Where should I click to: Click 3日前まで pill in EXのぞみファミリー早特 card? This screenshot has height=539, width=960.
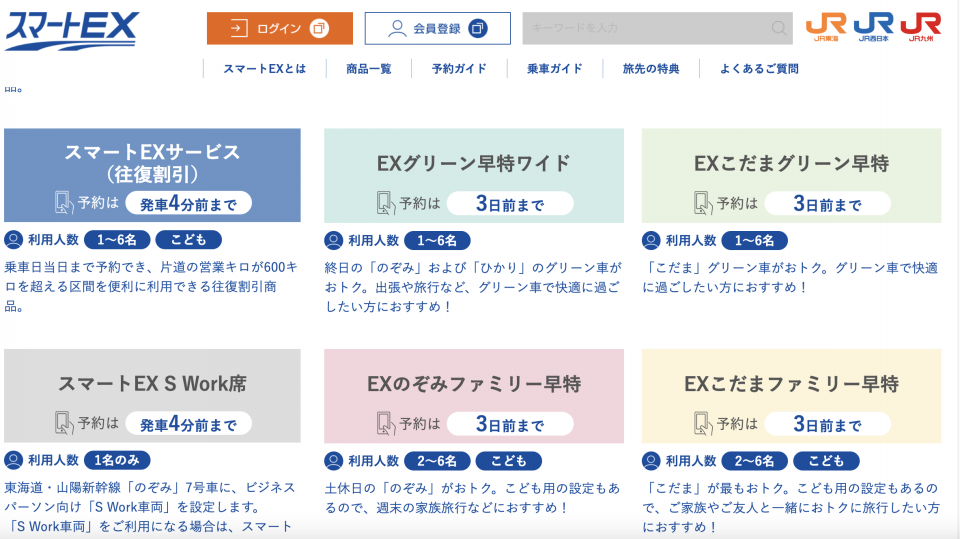[x=510, y=424]
